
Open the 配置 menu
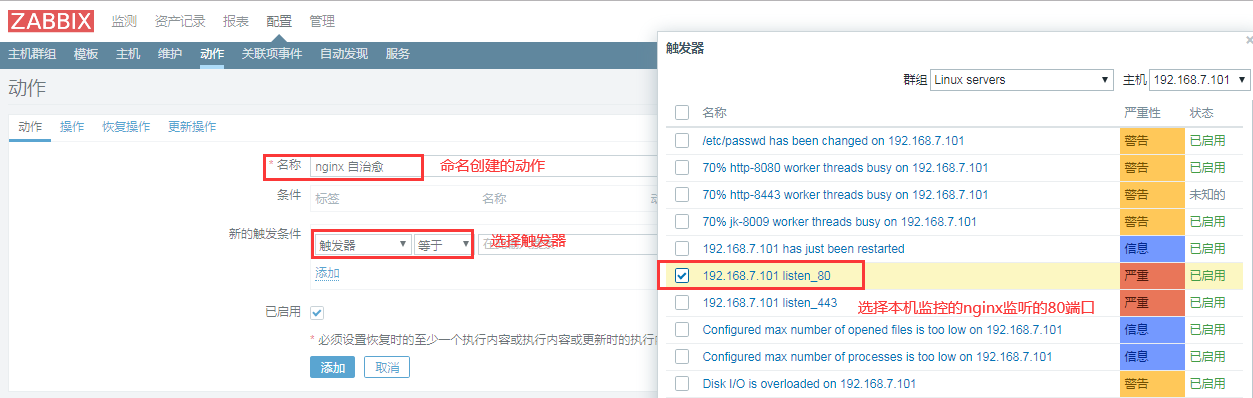coord(280,21)
